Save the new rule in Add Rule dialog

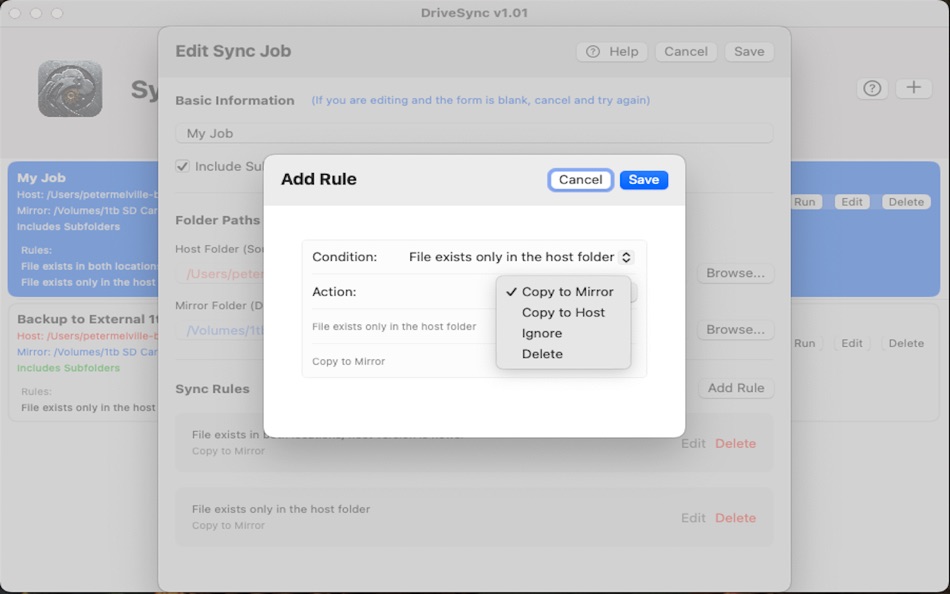(x=643, y=180)
